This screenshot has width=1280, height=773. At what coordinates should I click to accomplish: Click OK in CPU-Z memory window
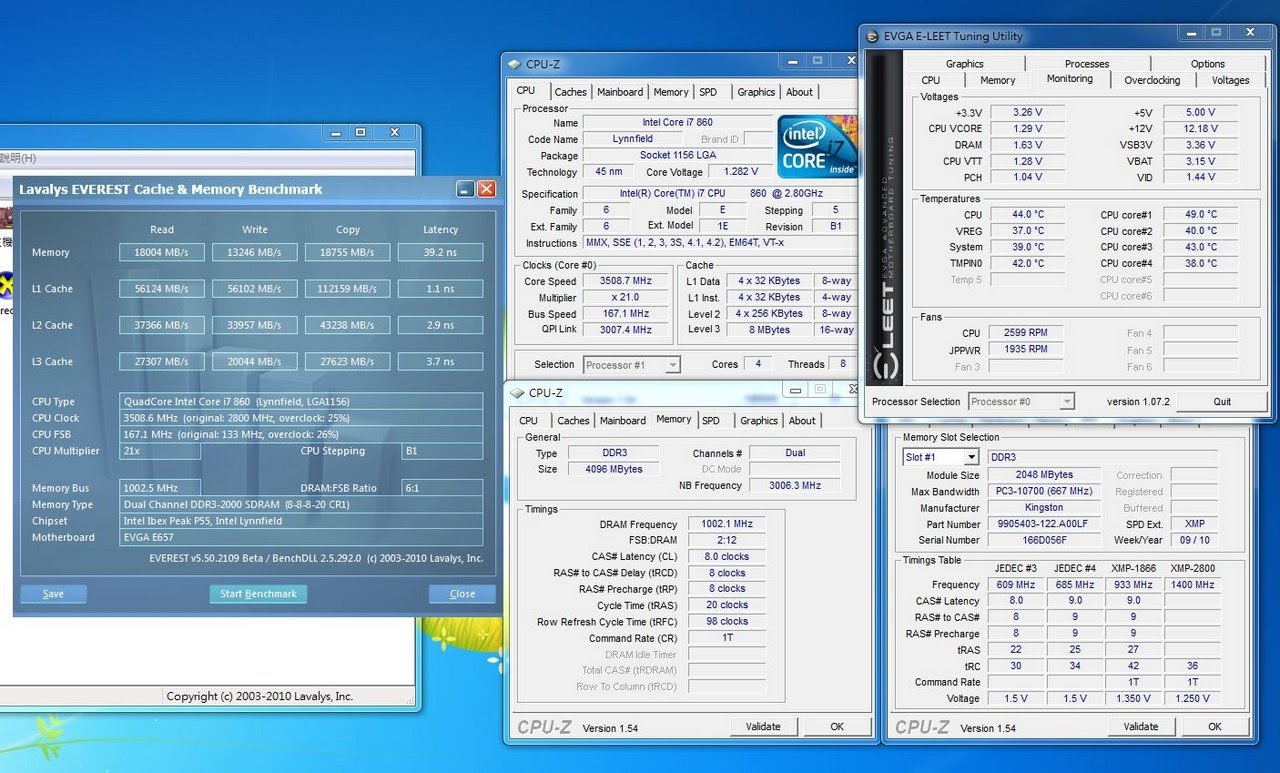click(x=837, y=727)
